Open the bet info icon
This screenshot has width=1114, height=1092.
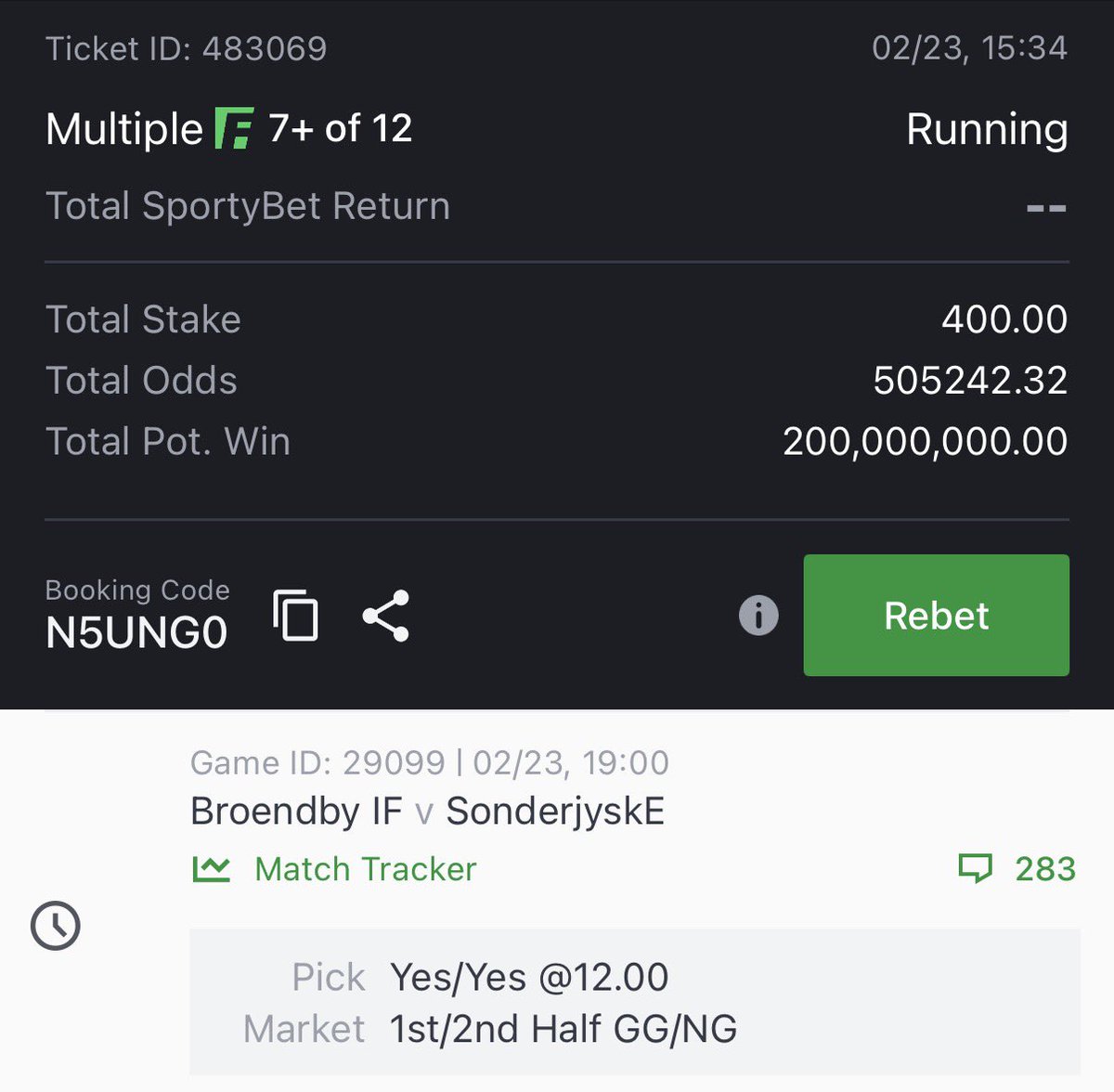[758, 616]
